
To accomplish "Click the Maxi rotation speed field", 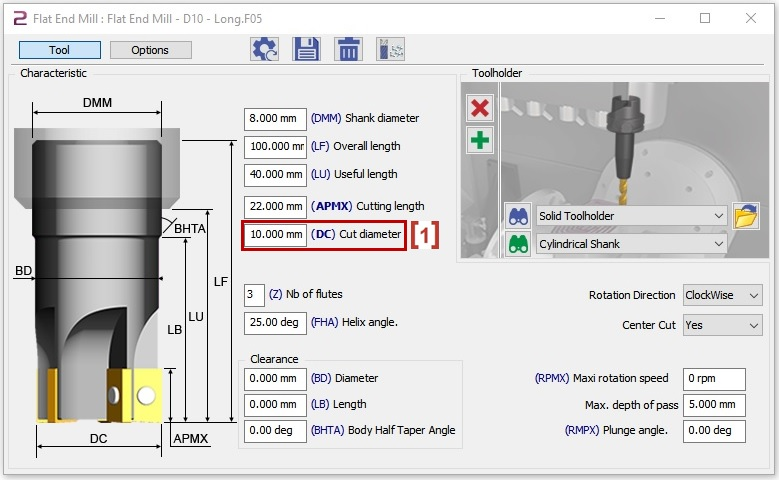I will click(714, 379).
